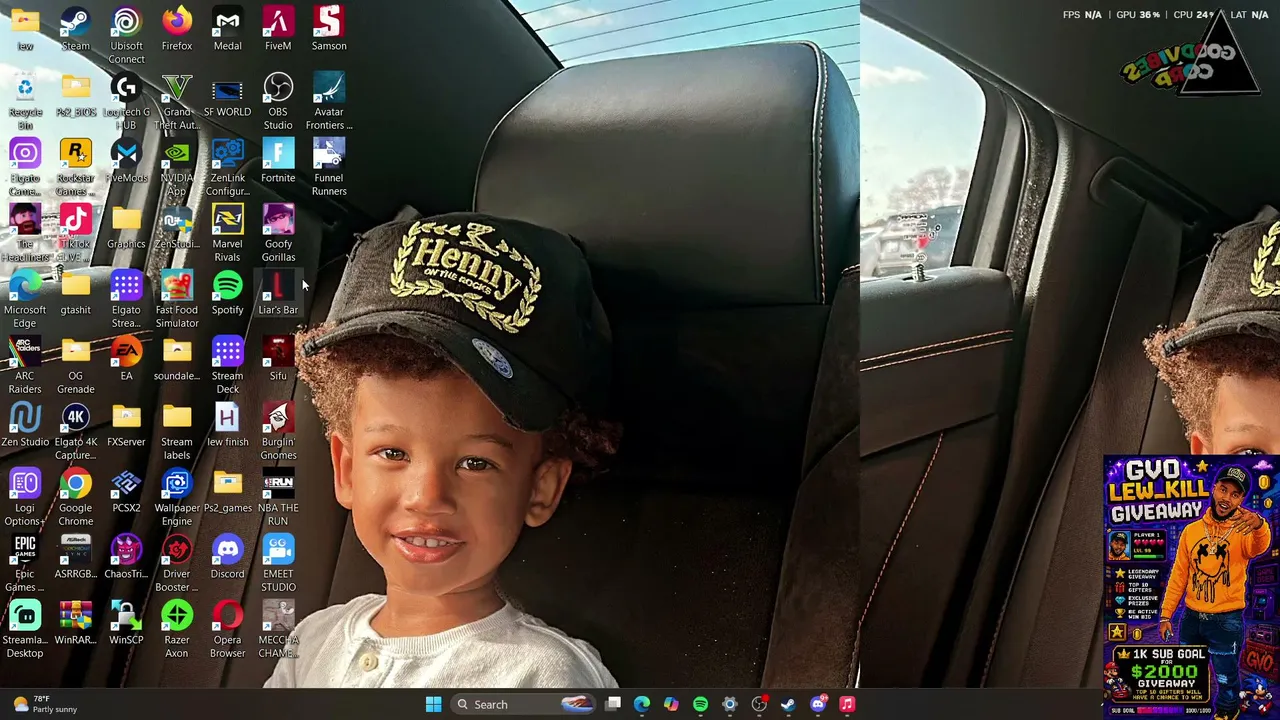The width and height of the screenshot is (1280, 720).
Task: Switch to OBS in the taskbar
Action: [x=759, y=704]
